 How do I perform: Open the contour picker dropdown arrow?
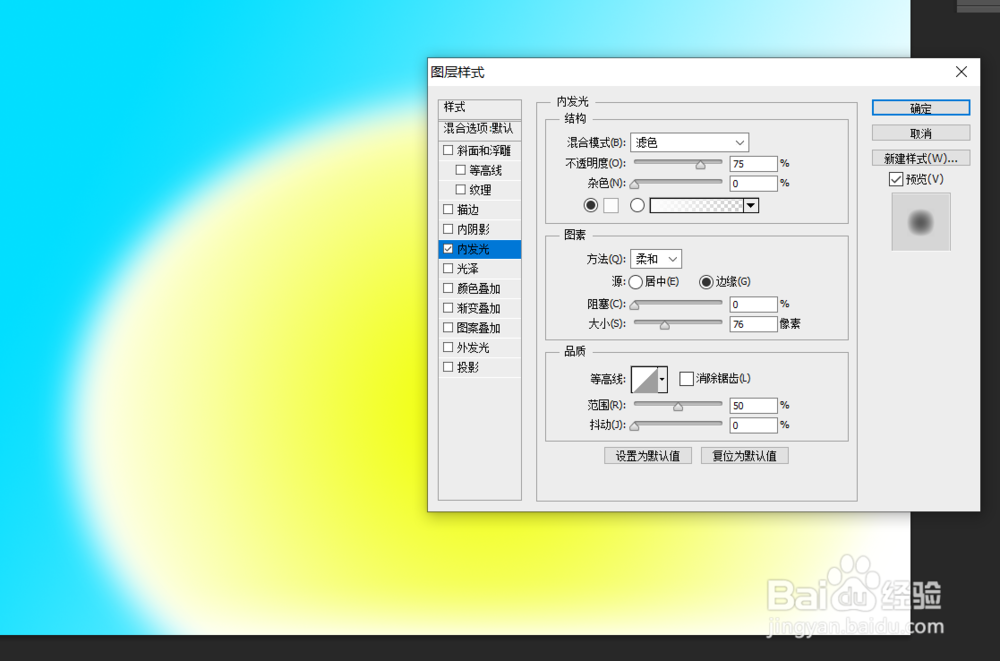pos(663,379)
